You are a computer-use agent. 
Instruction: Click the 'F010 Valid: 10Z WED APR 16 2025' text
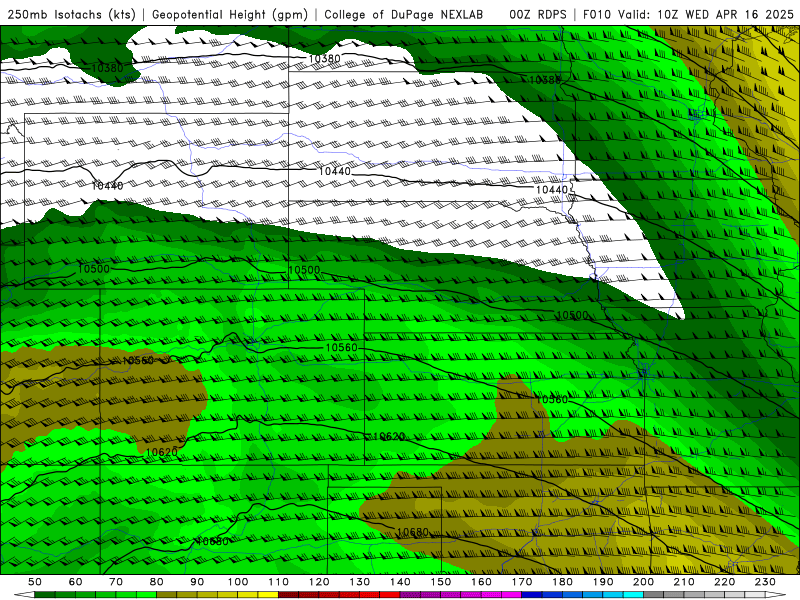(688, 14)
